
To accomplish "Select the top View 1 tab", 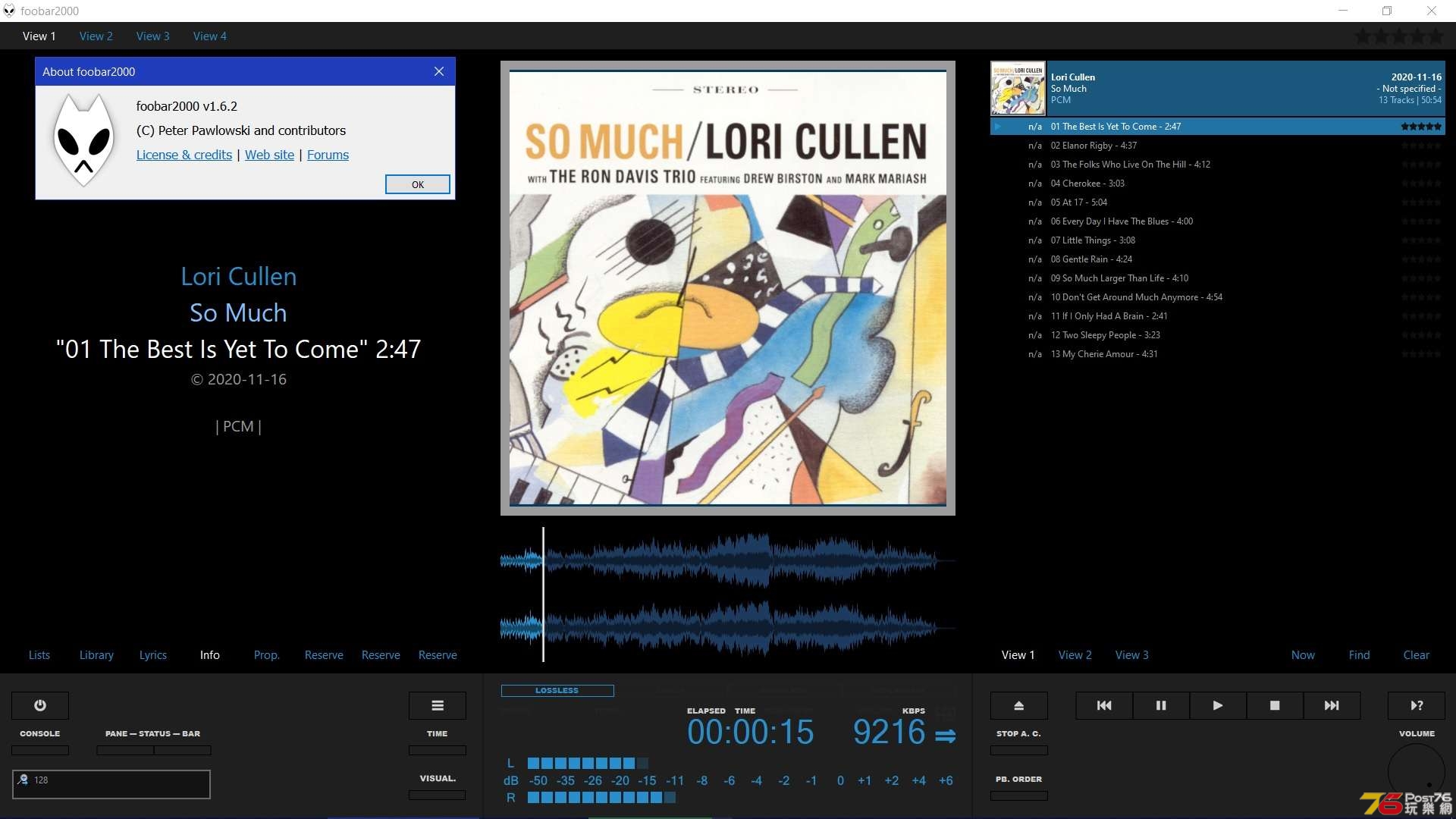I will pos(39,36).
